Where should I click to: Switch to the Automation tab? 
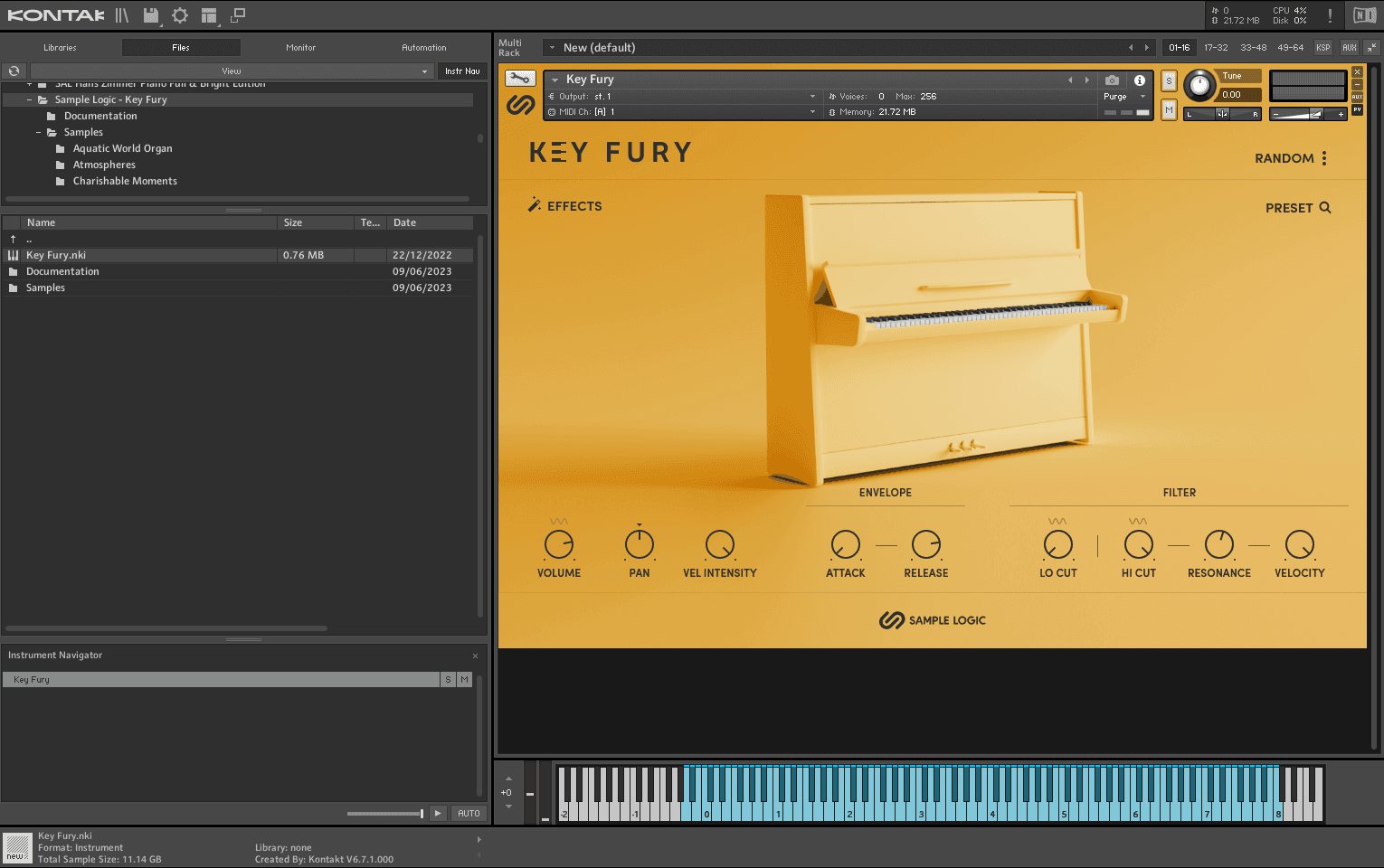[x=423, y=47]
